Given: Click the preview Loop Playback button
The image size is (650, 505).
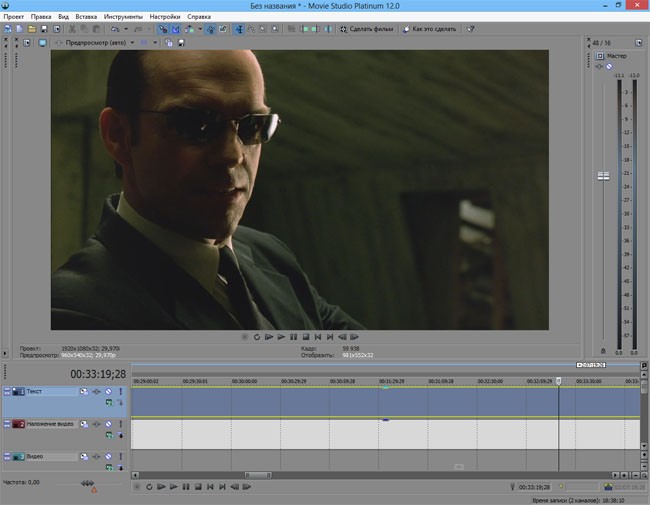Looking at the screenshot, I should coord(257,337).
